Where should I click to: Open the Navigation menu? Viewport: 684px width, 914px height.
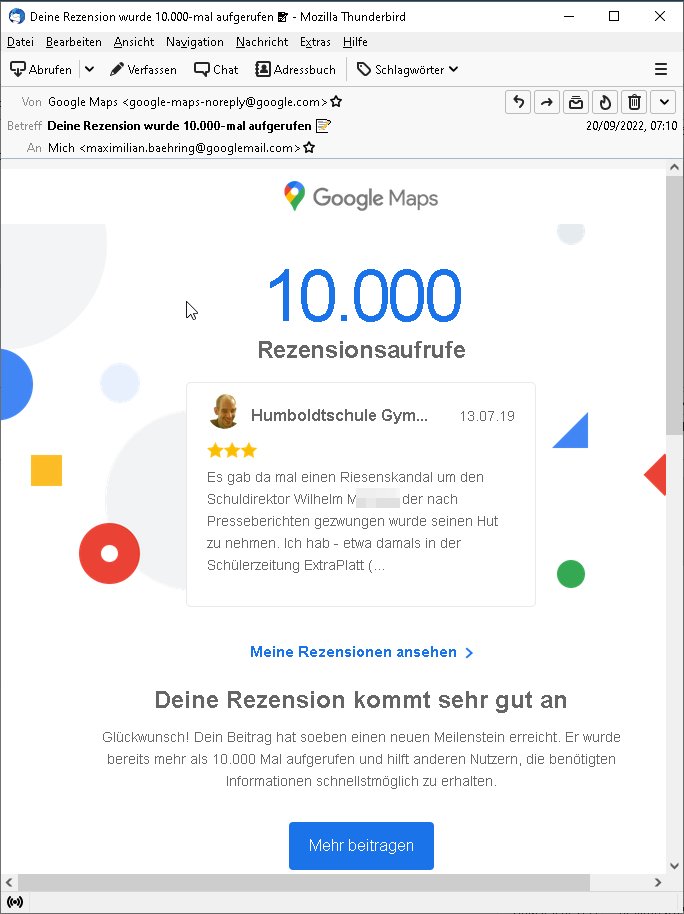point(195,42)
